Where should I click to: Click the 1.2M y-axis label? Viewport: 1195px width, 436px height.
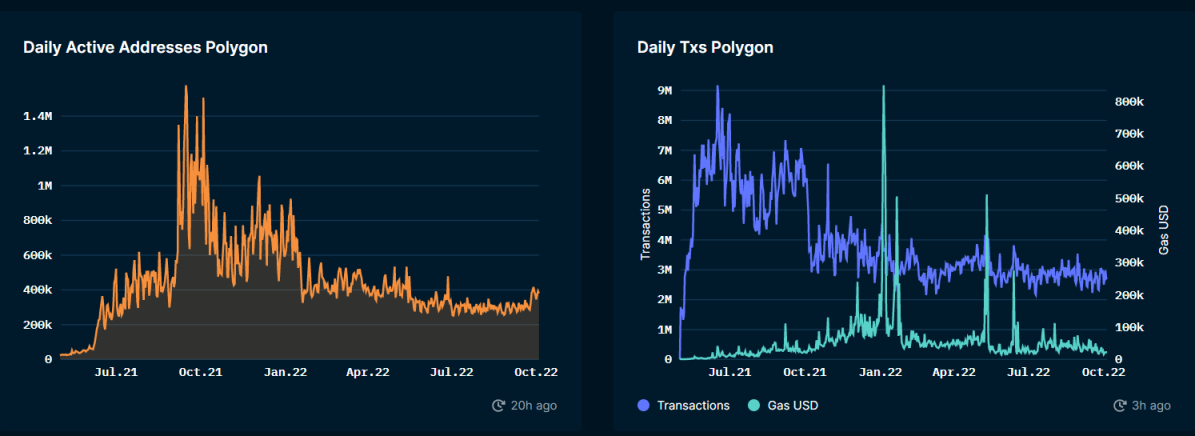37,151
